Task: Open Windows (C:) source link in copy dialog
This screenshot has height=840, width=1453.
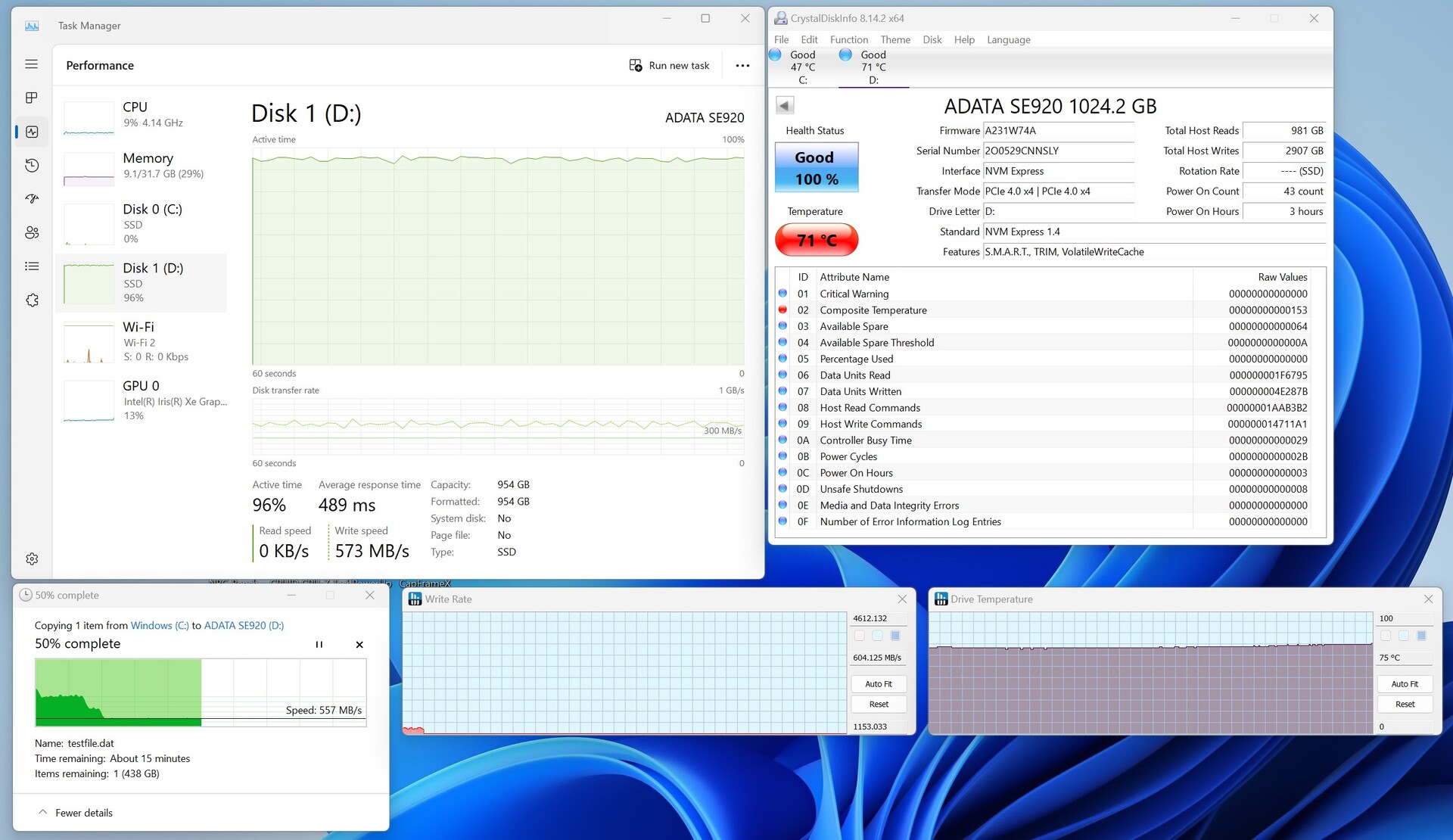Action: coord(160,626)
